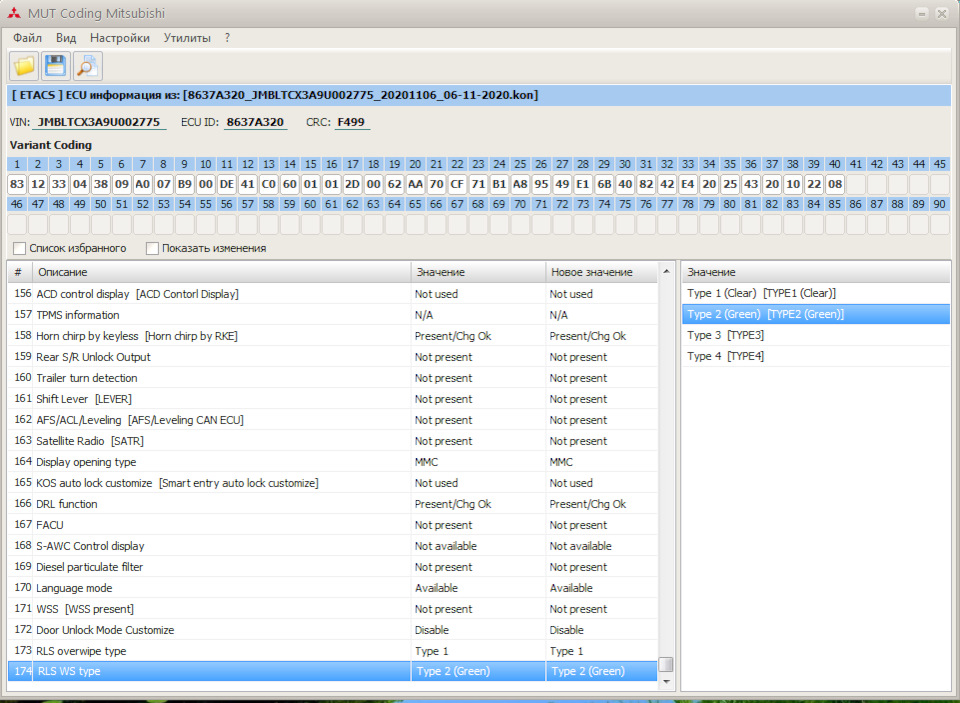This screenshot has width=960, height=703.
Task: Click the VIN field JMBLTCX3A9U002775
Action: coord(99,122)
